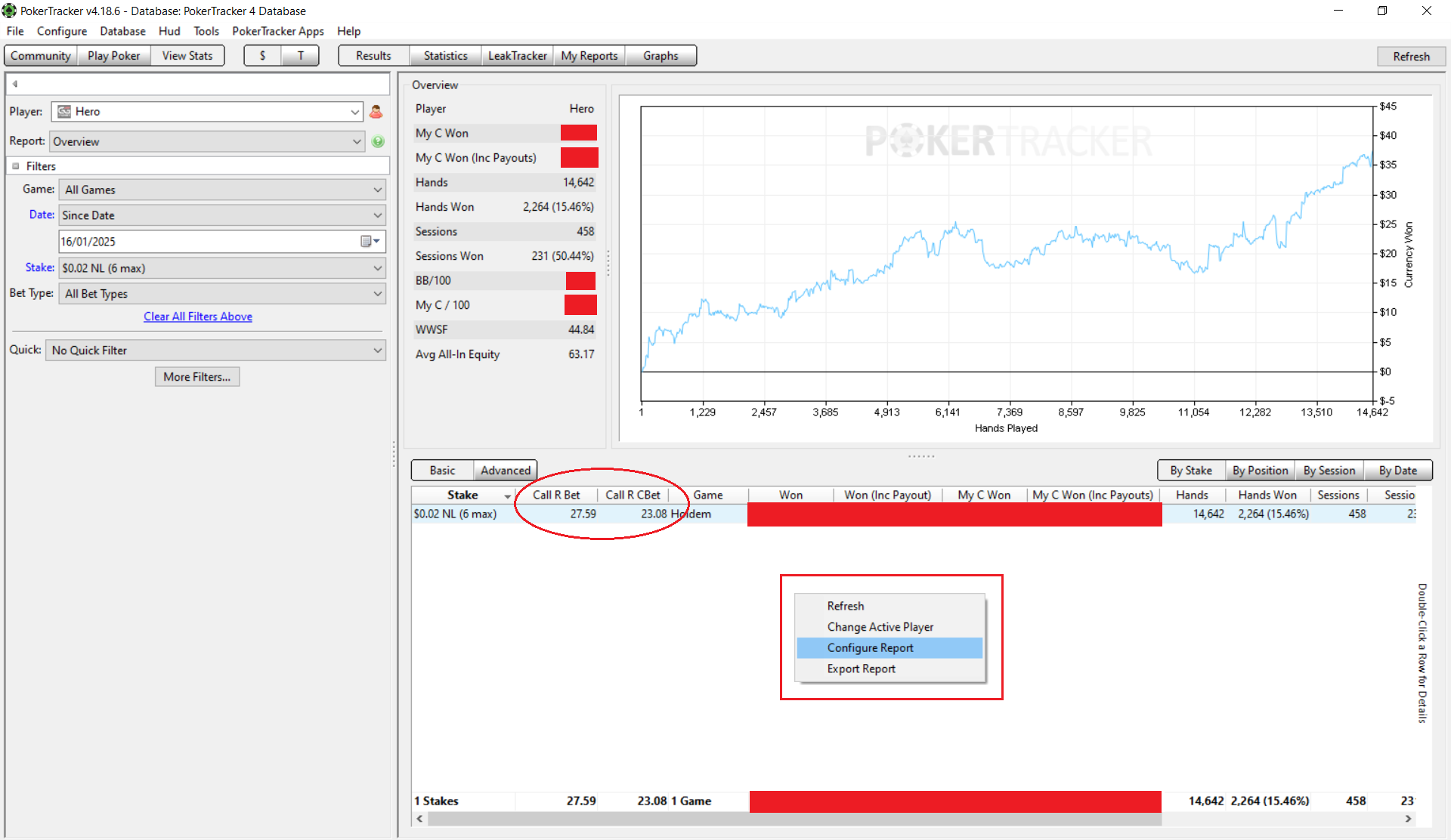Click the player selection icon beside Hero
The image size is (1451, 840).
376,112
